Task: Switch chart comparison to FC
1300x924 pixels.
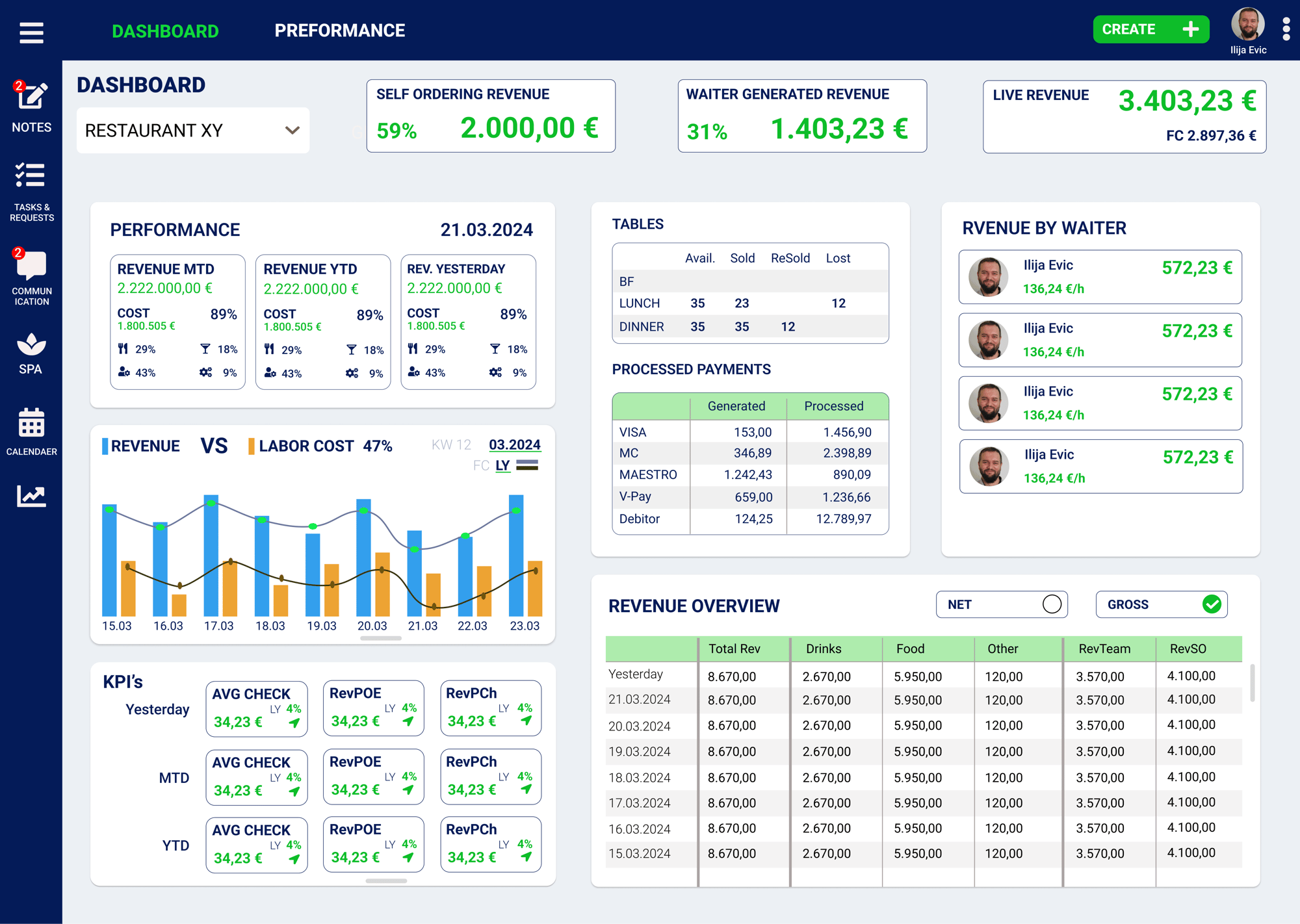Action: 481,465
